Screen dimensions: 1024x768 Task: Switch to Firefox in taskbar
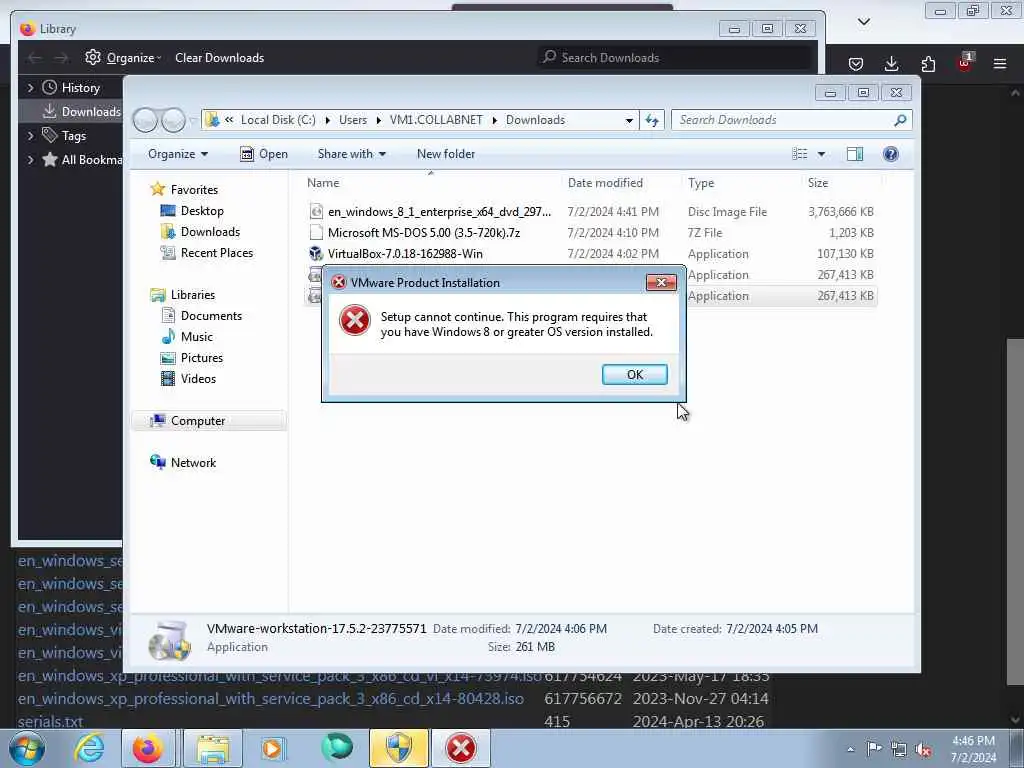pos(148,748)
